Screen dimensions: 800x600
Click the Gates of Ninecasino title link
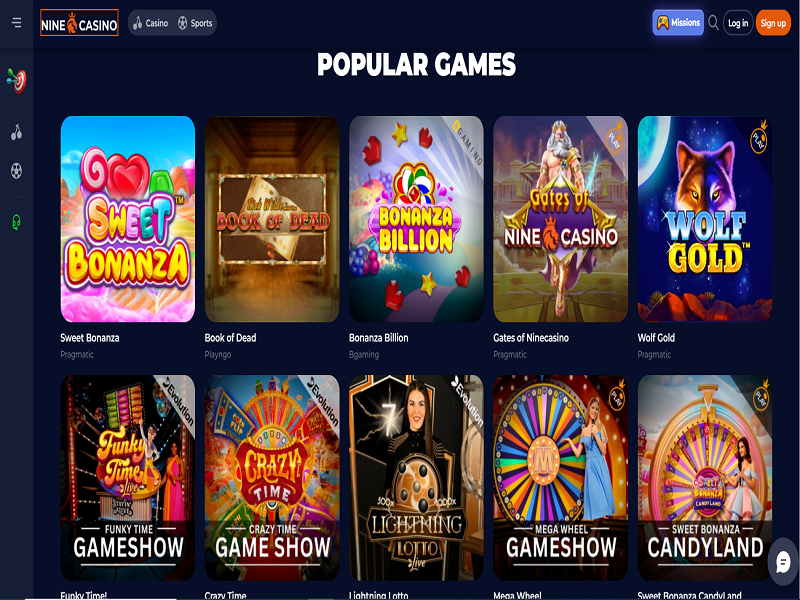coord(531,338)
